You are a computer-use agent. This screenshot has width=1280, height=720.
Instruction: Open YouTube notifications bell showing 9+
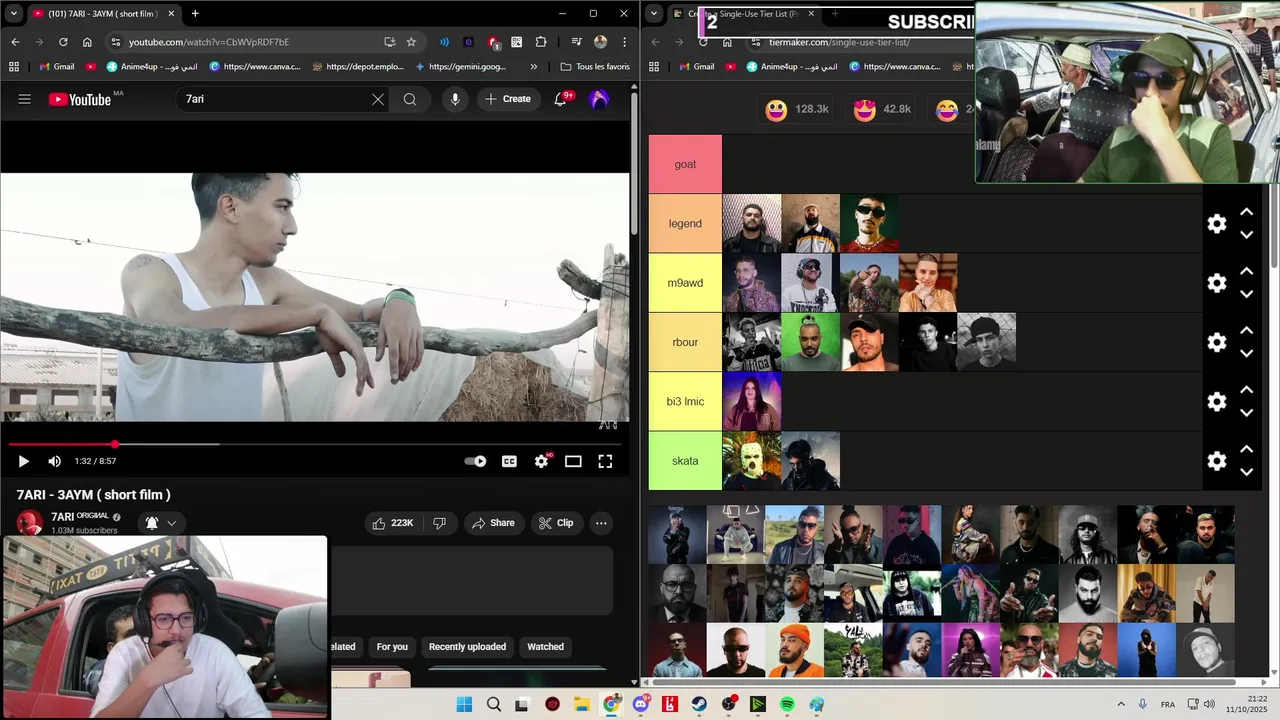561,99
